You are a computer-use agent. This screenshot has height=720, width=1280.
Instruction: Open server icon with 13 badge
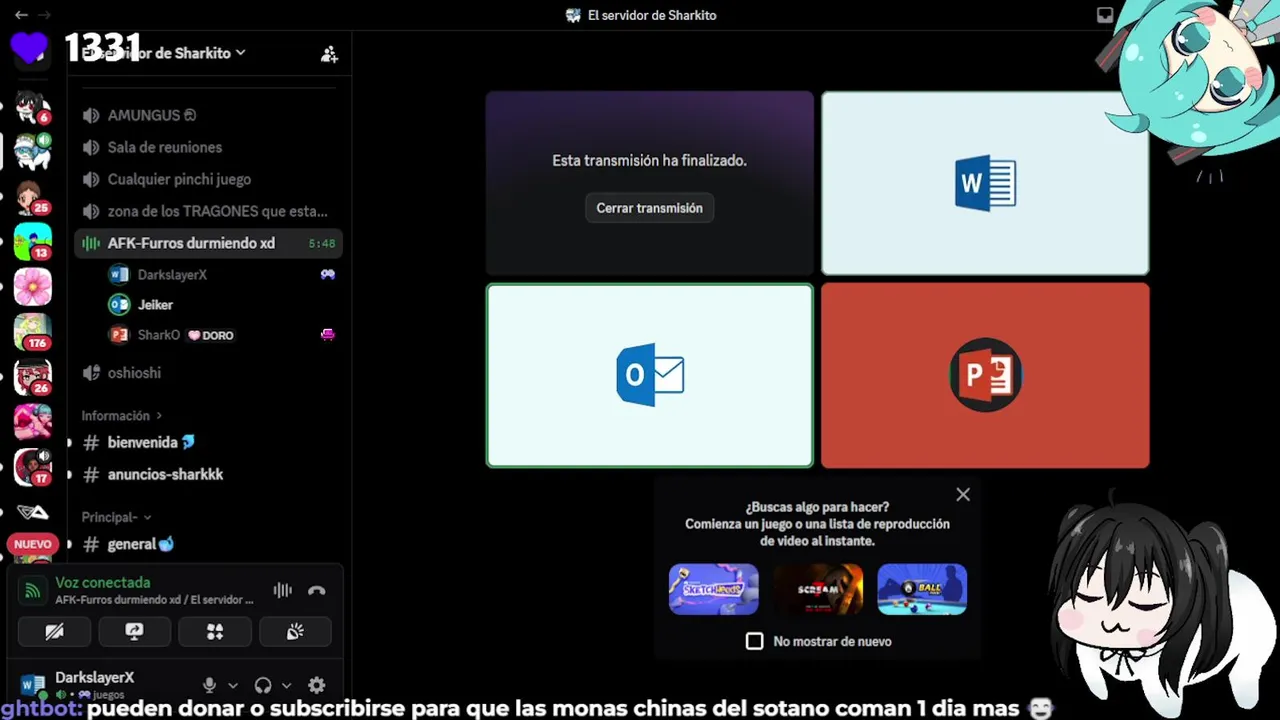[x=32, y=242]
